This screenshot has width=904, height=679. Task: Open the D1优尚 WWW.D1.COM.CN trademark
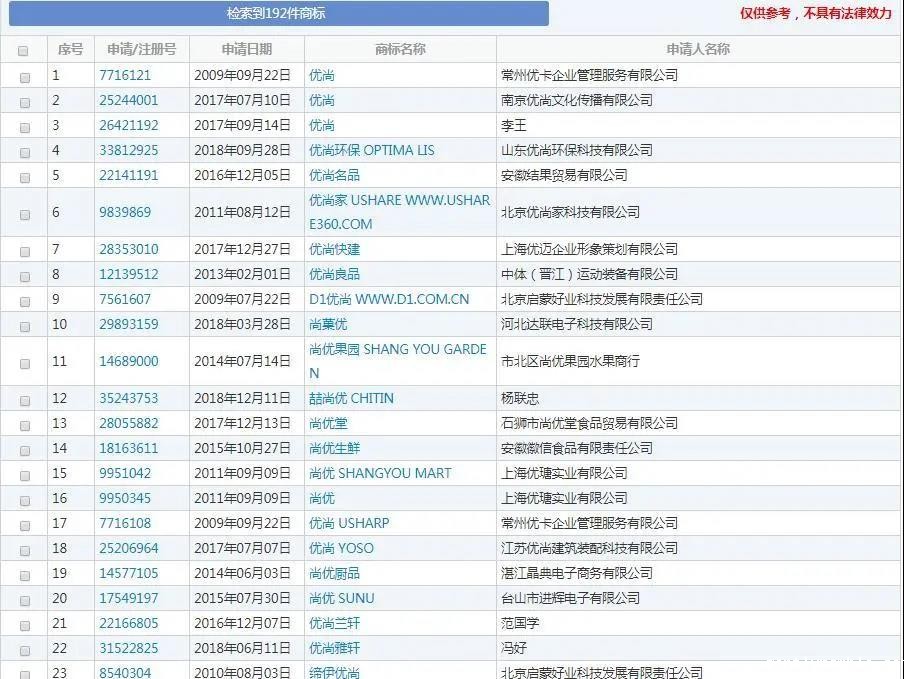point(388,299)
